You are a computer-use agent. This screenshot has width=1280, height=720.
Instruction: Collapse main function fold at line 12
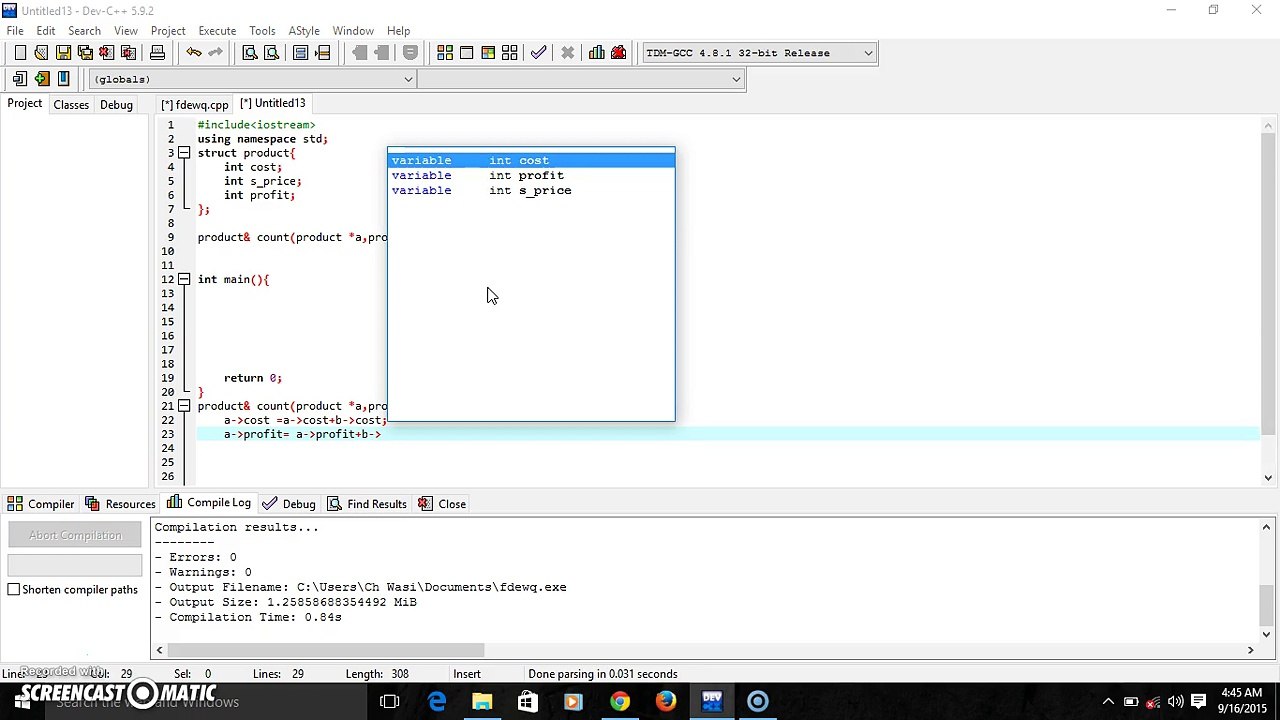[x=184, y=279]
